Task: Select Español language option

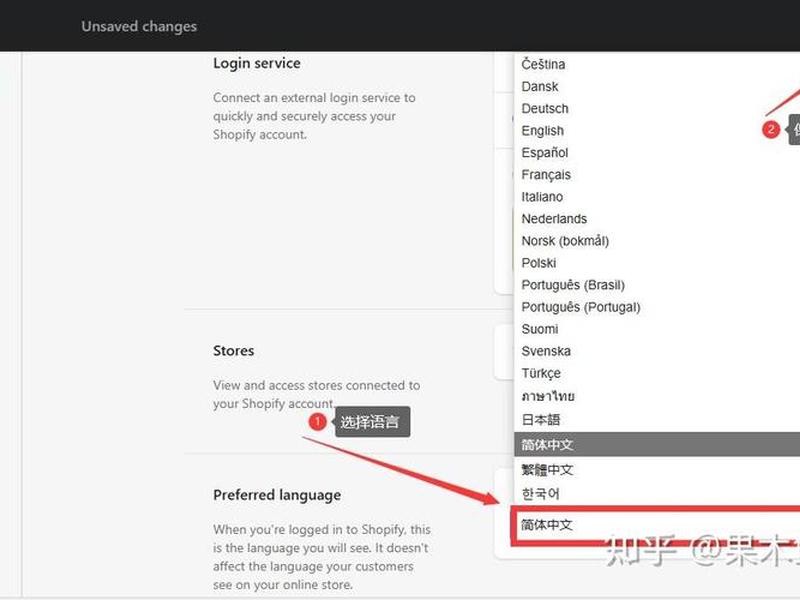Action: (x=657, y=153)
